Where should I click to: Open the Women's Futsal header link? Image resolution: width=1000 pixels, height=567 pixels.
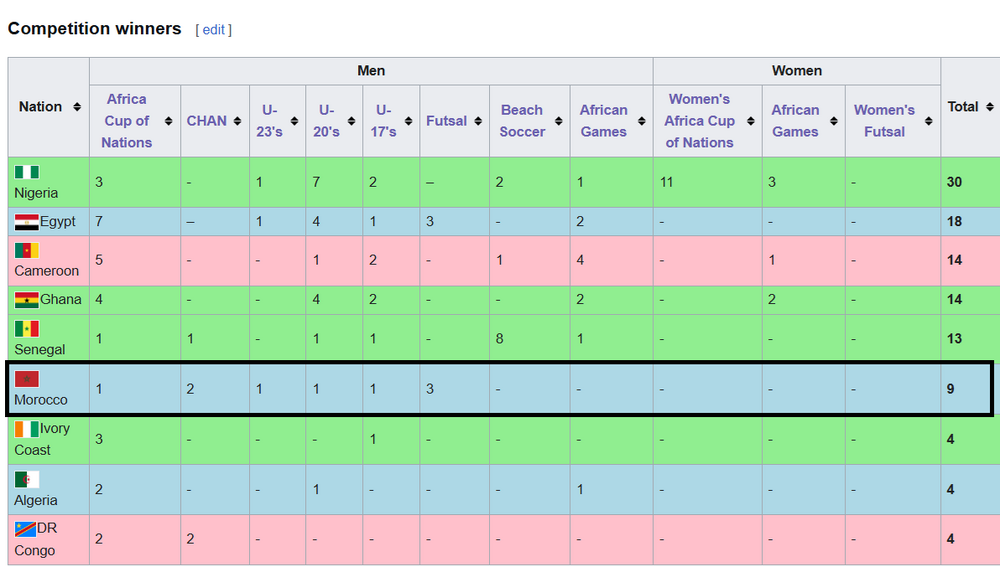[x=884, y=121]
